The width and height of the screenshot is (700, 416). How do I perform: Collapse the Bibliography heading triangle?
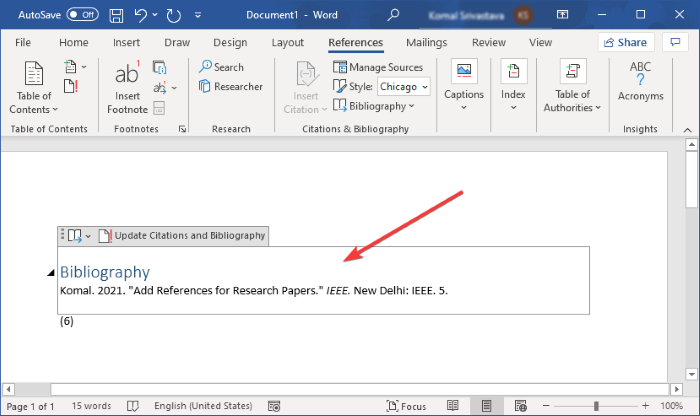click(x=51, y=274)
